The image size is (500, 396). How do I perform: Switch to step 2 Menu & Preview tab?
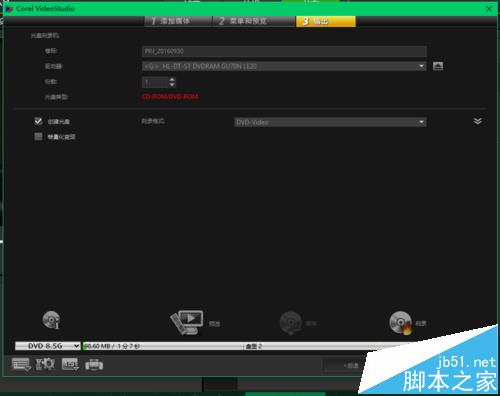pyautogui.click(x=254, y=21)
